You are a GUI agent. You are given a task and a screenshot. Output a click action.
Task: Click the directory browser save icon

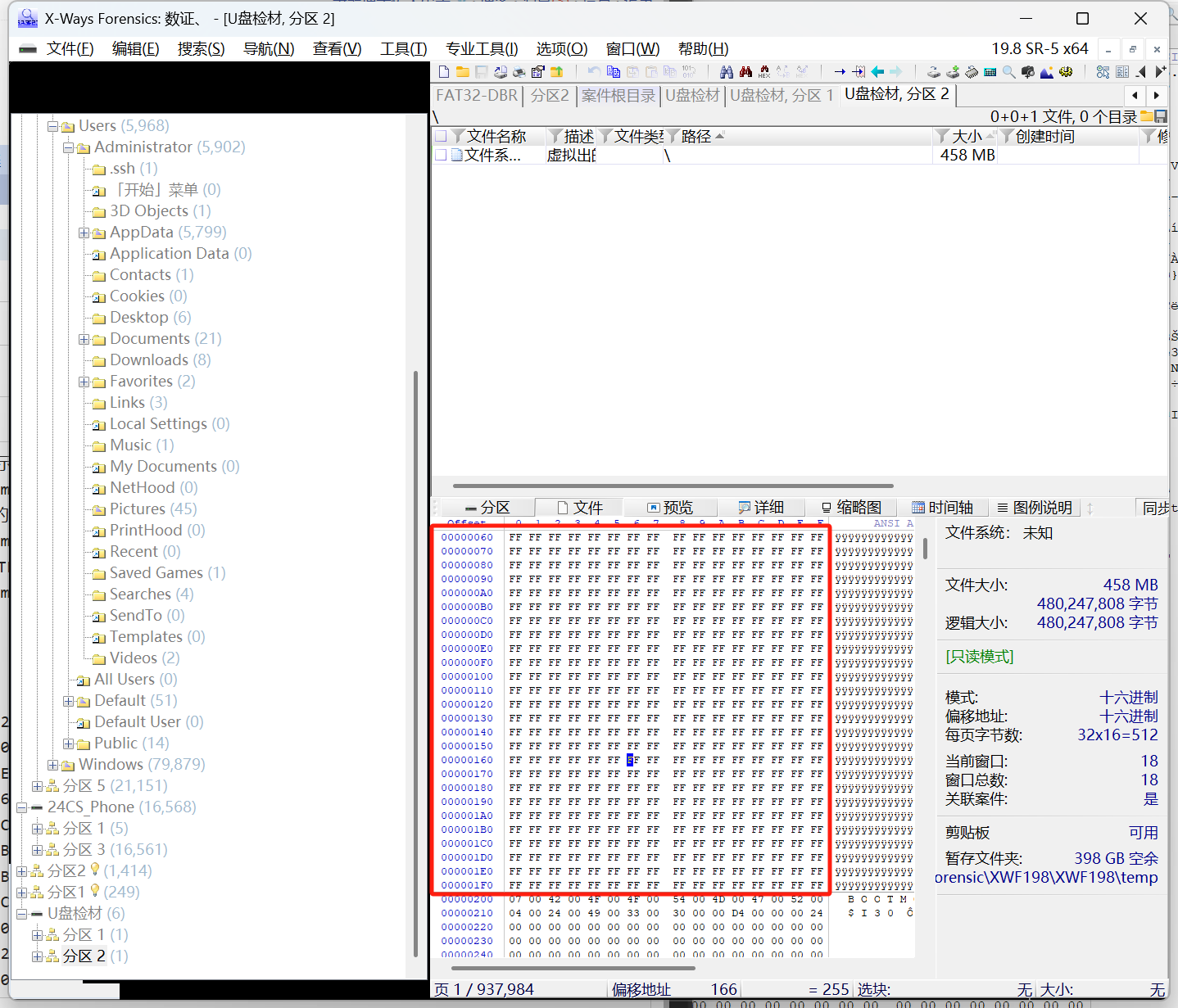1160,116
